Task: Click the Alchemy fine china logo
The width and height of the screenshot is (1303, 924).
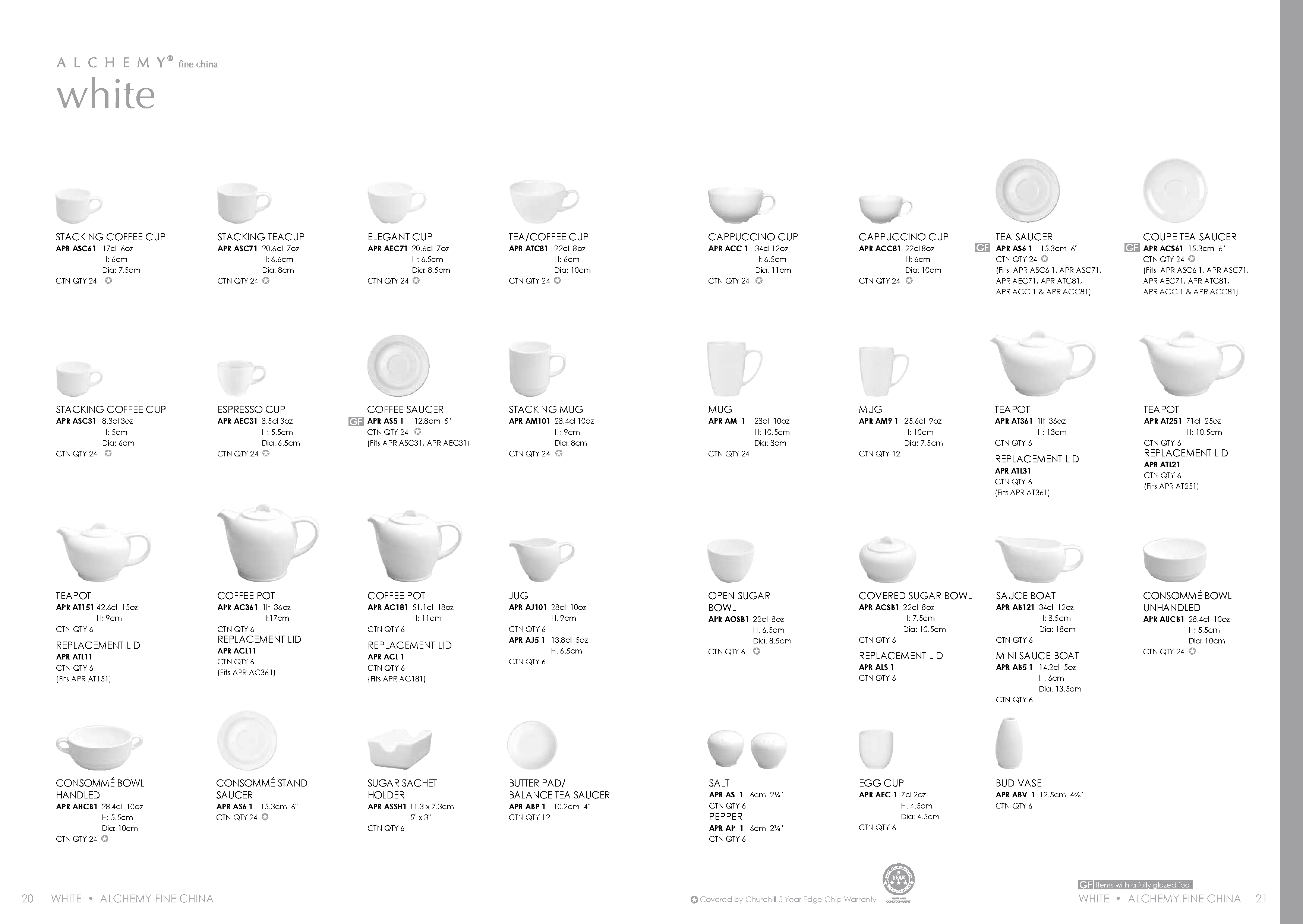Action: click(136, 63)
